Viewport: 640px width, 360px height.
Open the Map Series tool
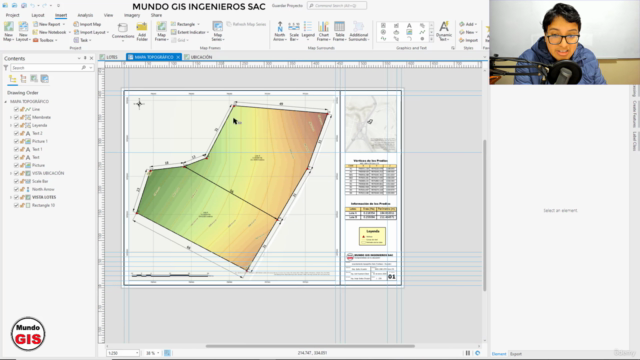218,31
